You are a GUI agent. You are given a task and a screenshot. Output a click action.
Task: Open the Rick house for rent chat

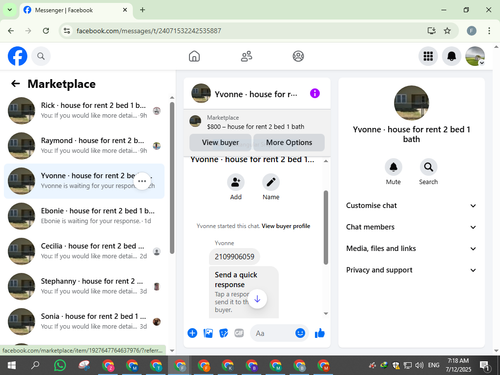pyautogui.click(x=84, y=110)
